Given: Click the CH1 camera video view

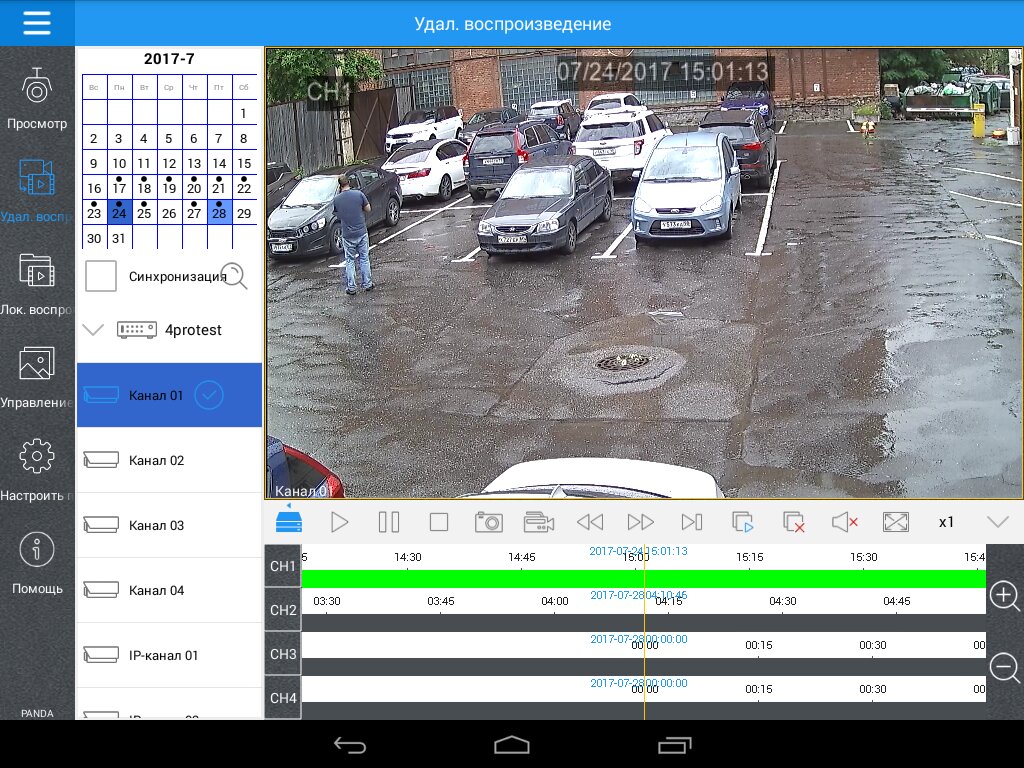Looking at the screenshot, I should pos(643,273).
